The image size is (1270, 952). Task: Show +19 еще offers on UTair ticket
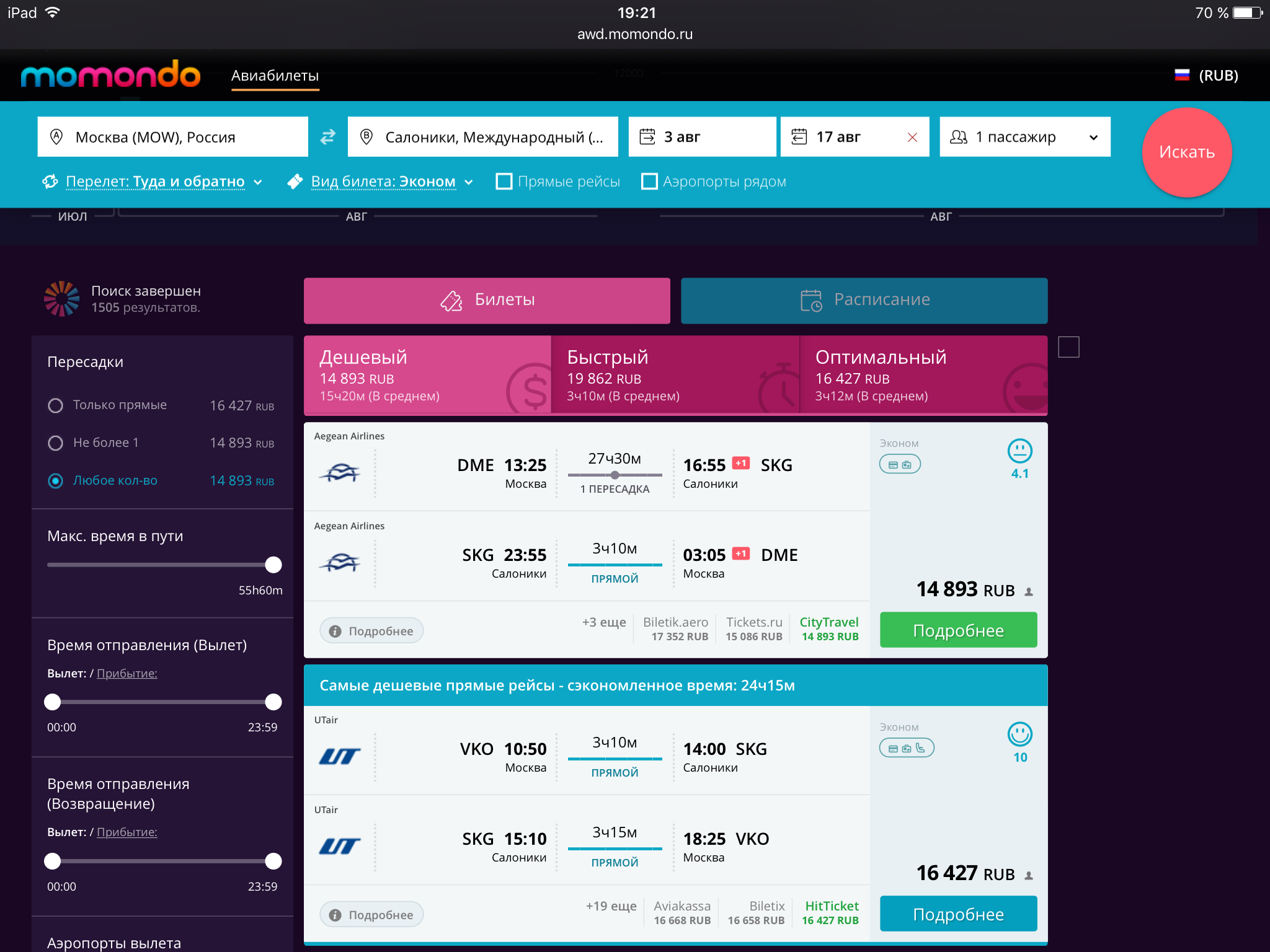pyautogui.click(x=611, y=906)
